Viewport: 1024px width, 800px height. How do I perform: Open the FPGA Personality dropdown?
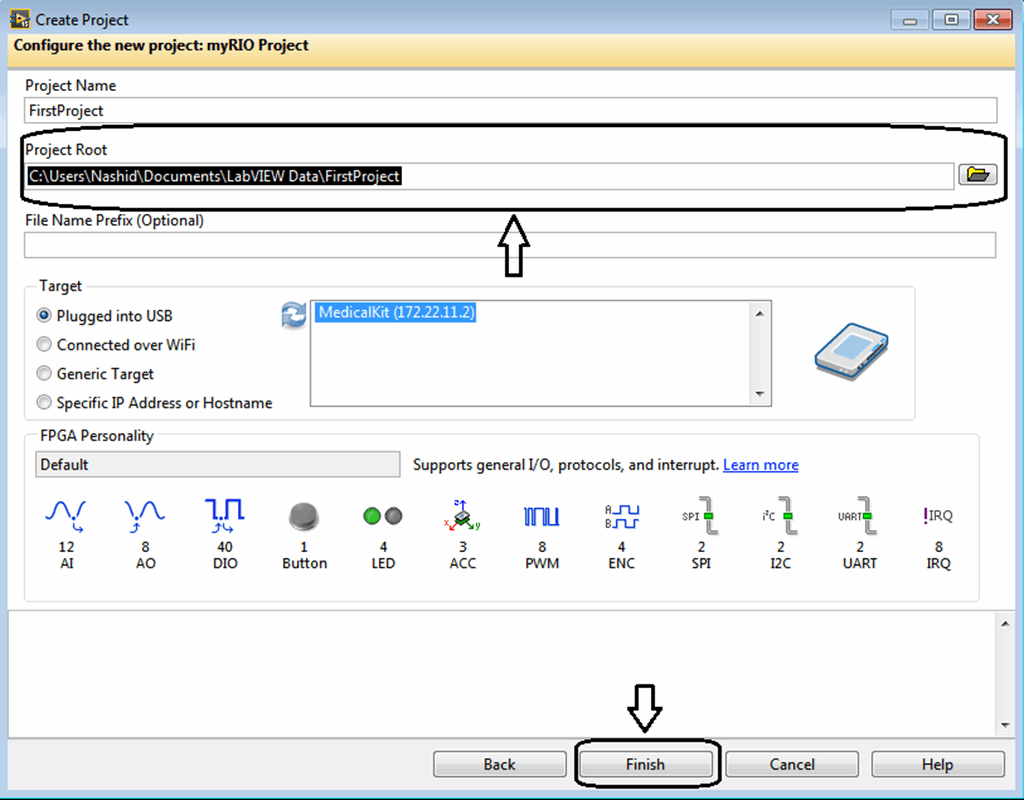click(x=217, y=464)
